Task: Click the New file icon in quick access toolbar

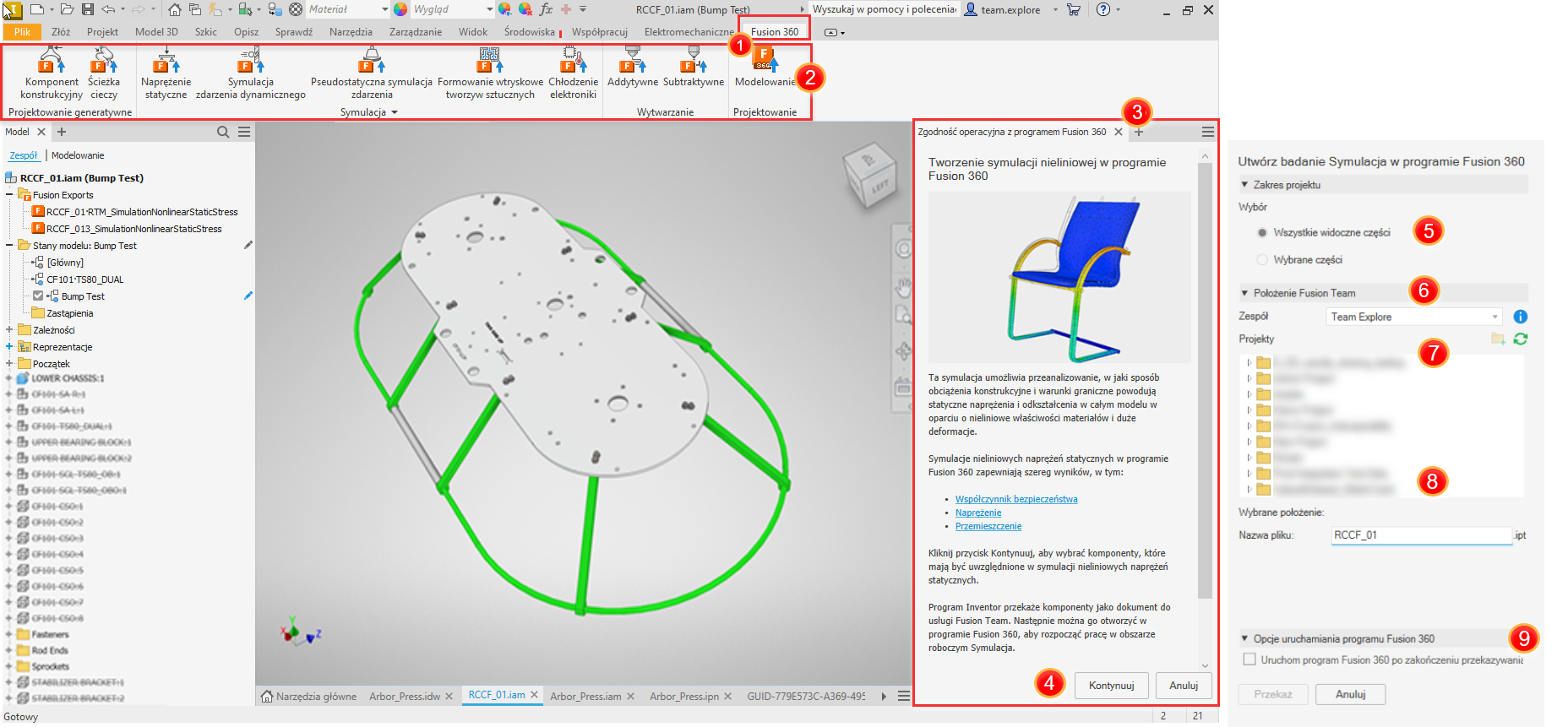Action: (37, 9)
